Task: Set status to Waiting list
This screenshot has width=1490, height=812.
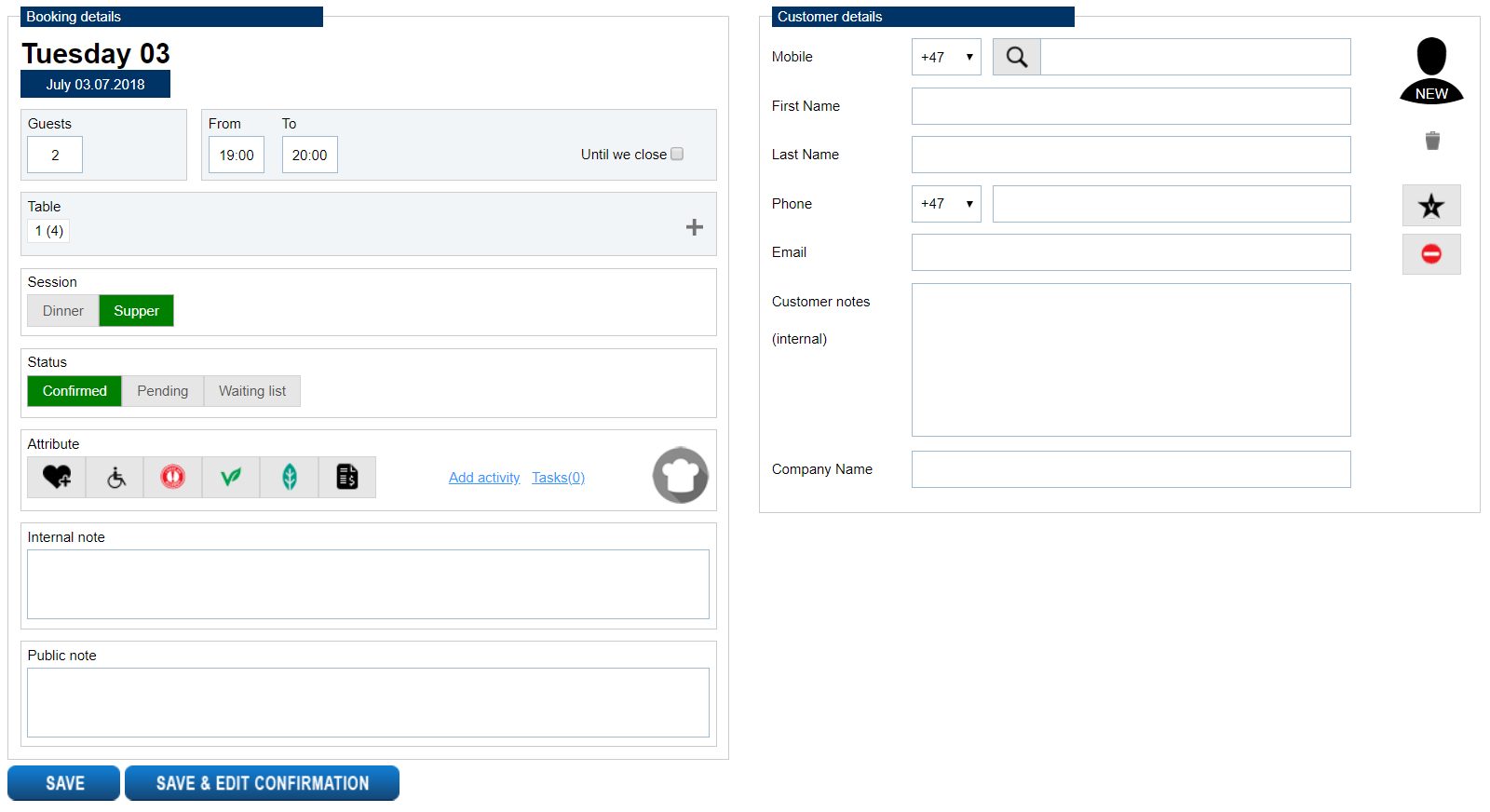Action: point(252,391)
